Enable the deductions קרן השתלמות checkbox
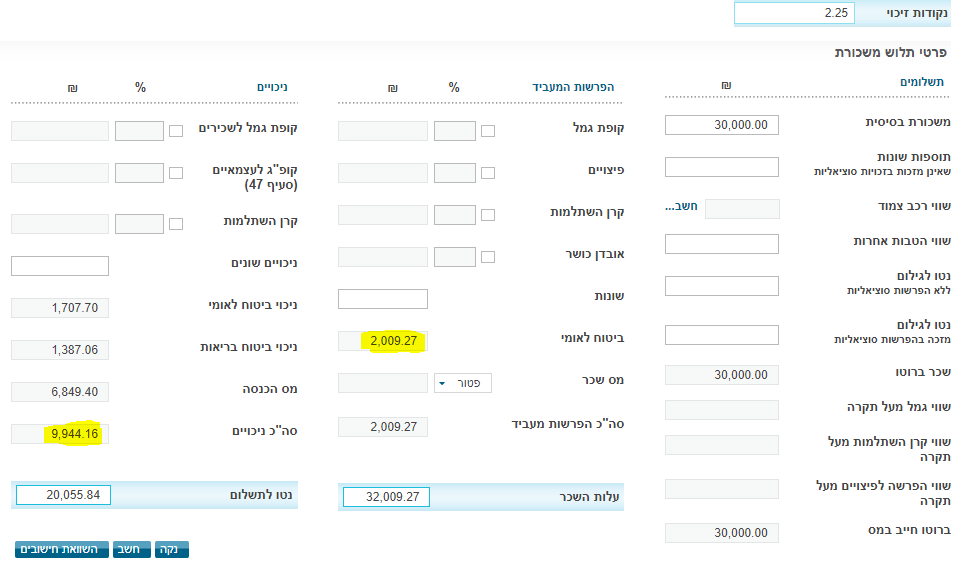 click(x=176, y=223)
